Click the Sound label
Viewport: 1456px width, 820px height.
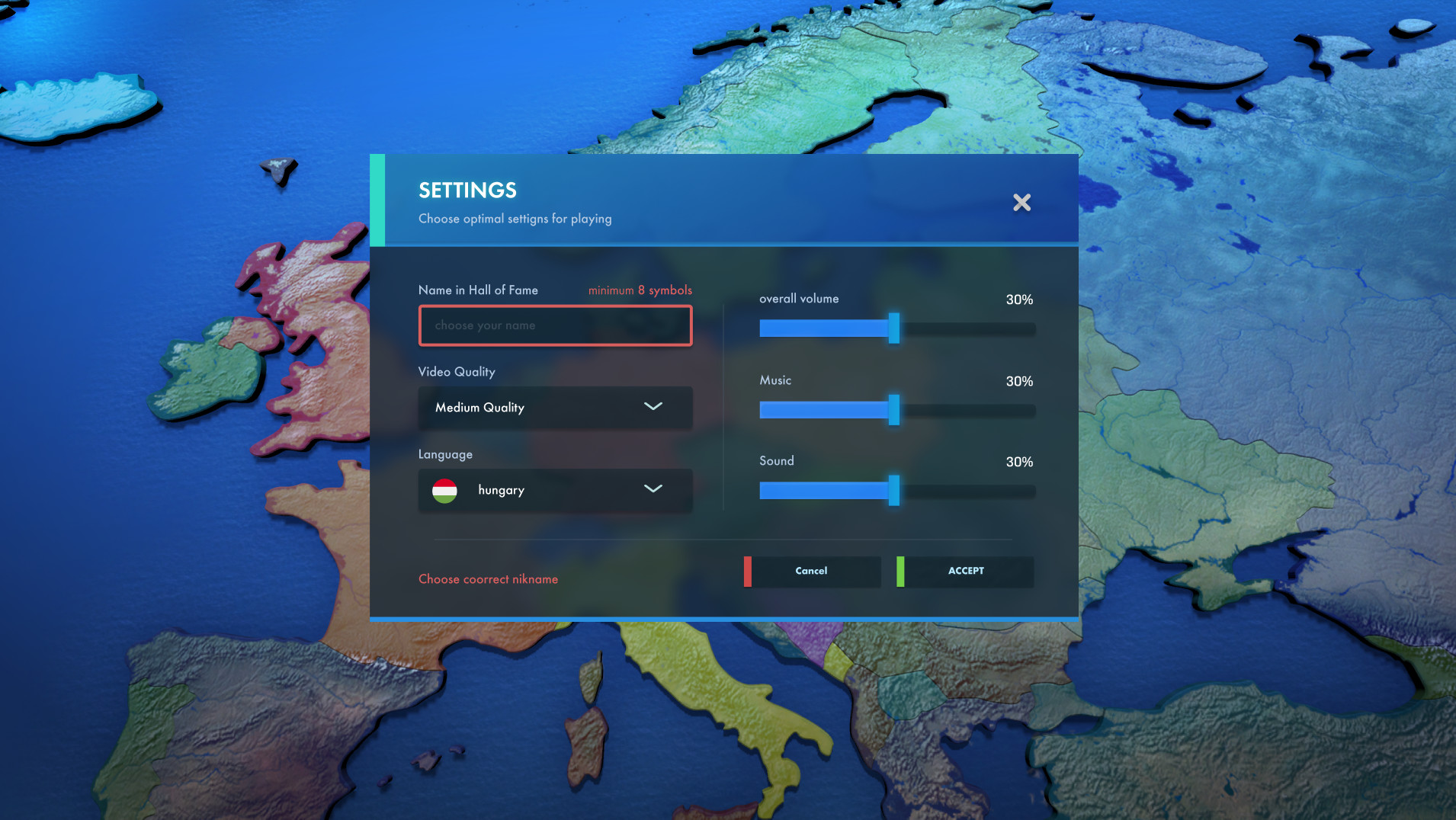click(x=776, y=460)
